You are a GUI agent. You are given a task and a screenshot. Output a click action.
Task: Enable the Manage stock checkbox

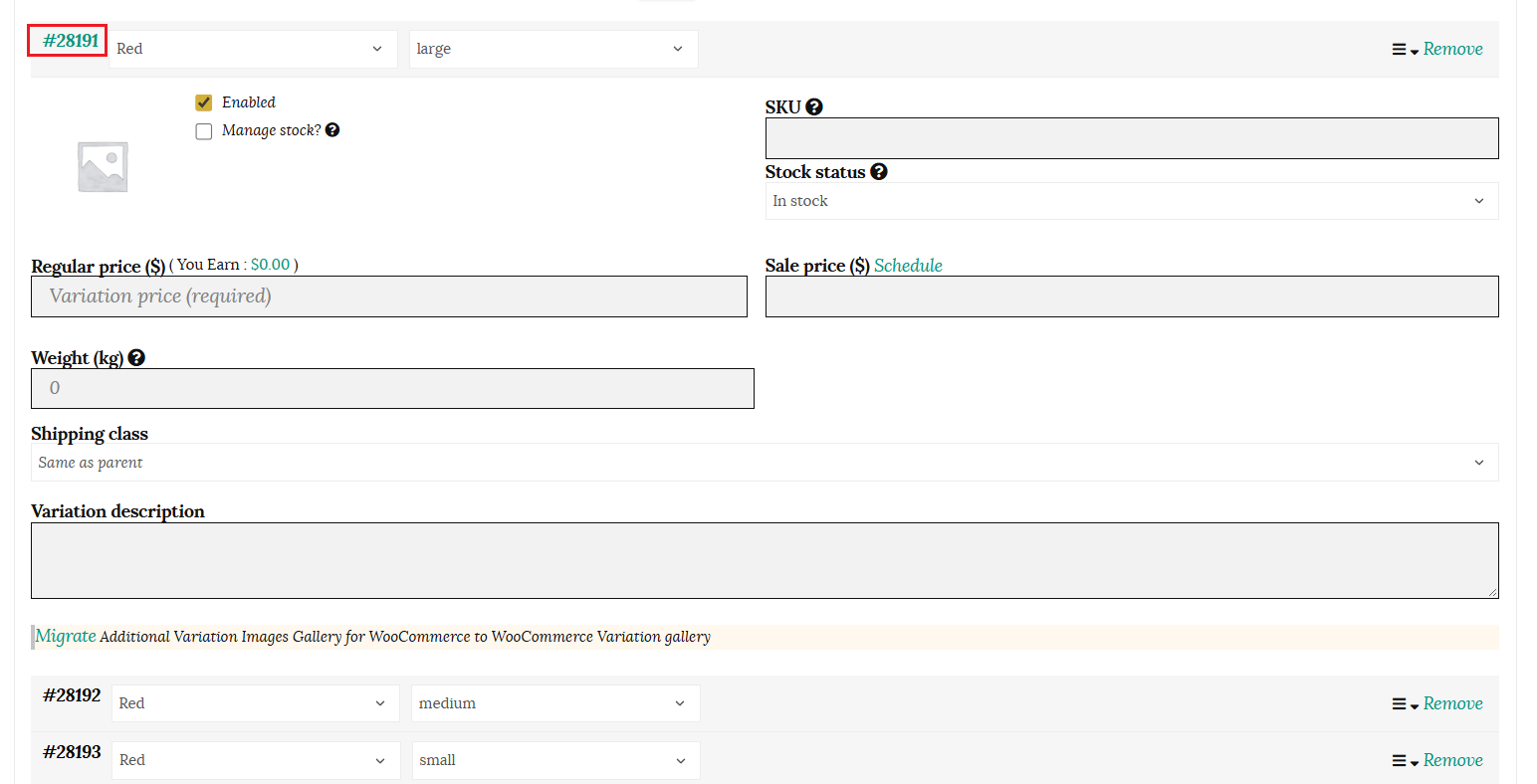(x=204, y=131)
